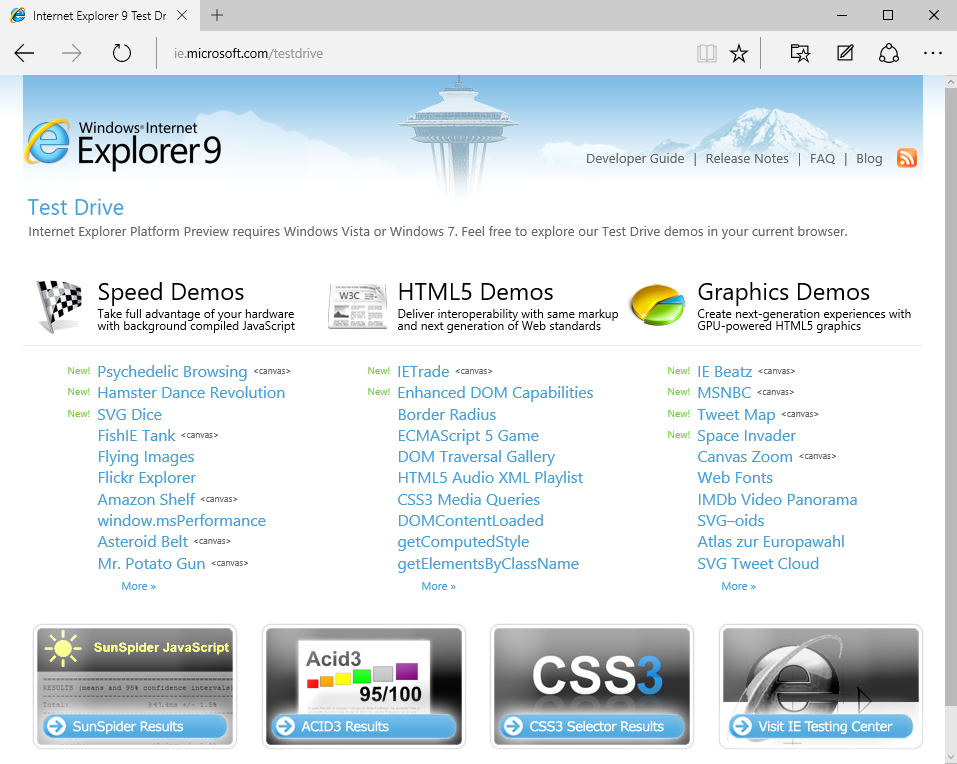Screen dimensions: 957x764
Task: Open the Psychedelic Browsing demo link
Action: tap(172, 372)
